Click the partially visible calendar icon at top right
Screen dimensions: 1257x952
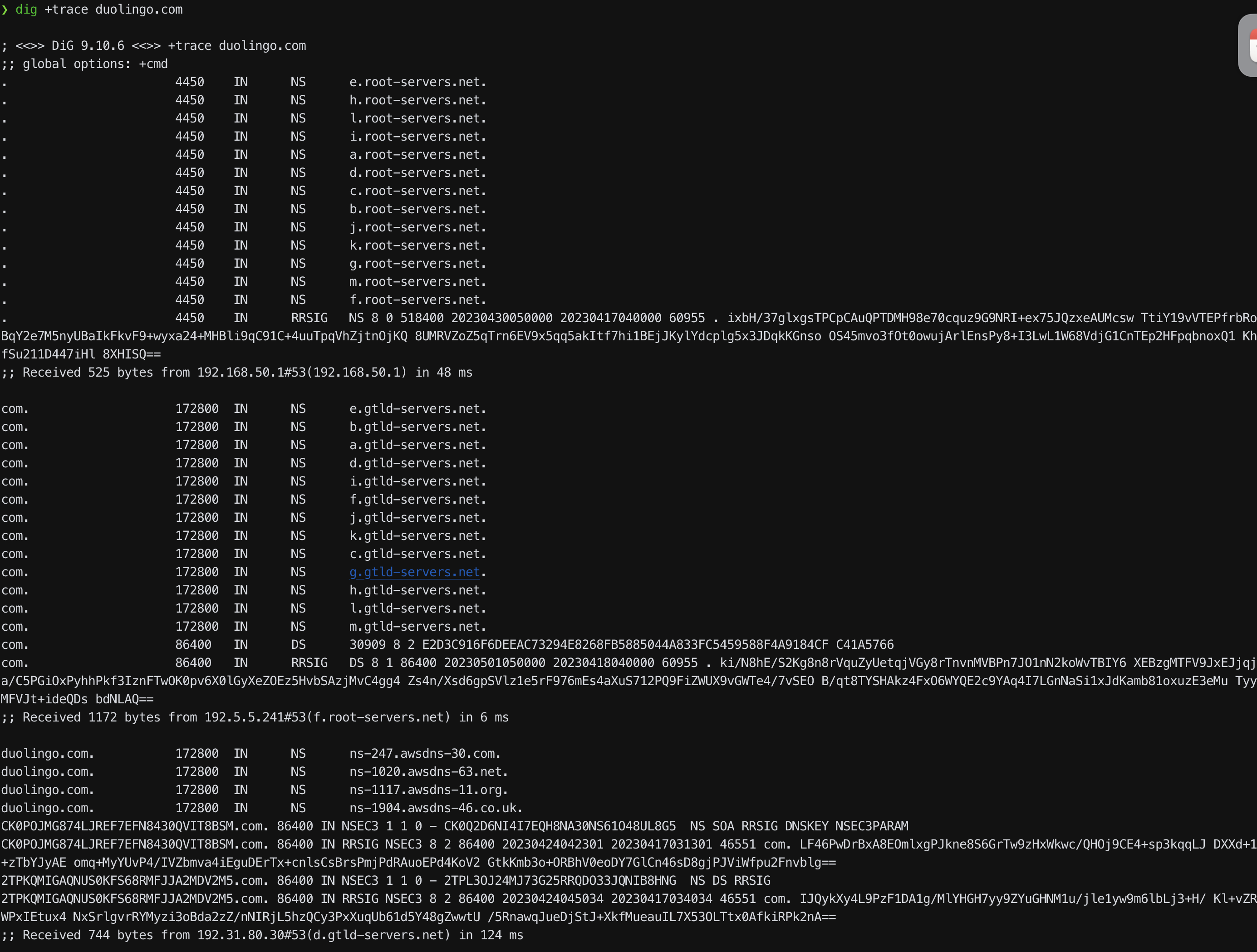coord(1249,45)
